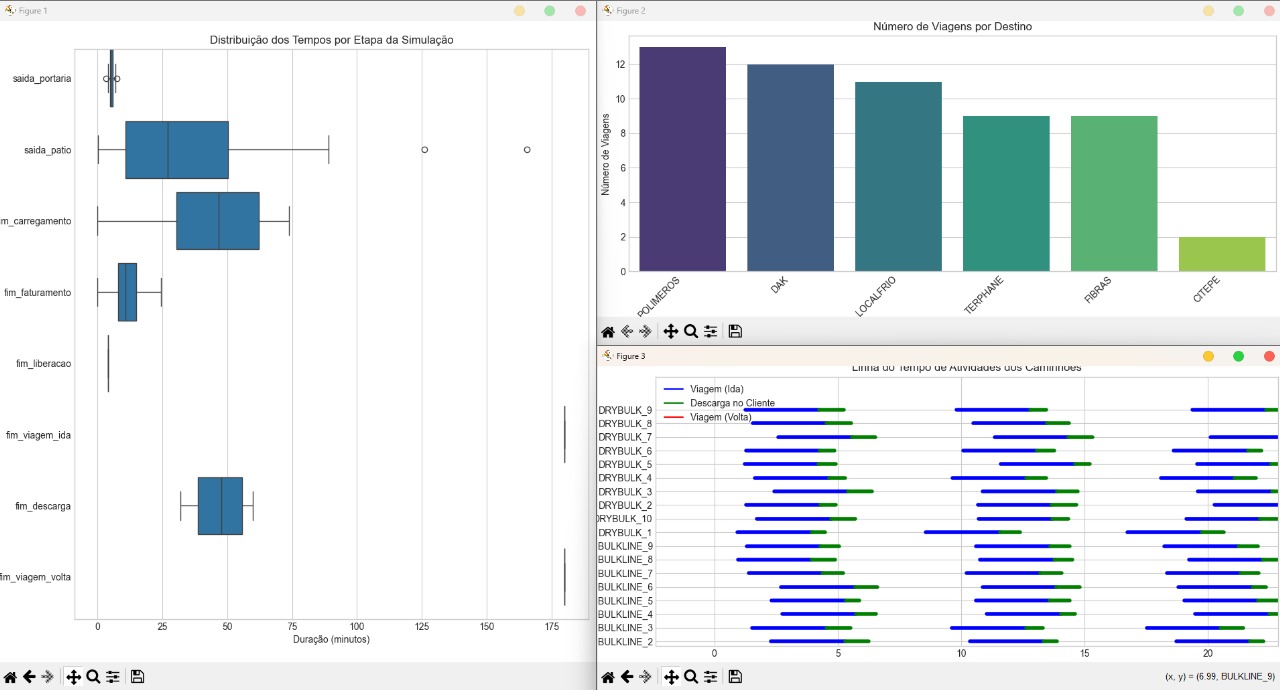The image size is (1280, 690).
Task: Select the saida_patio boxplot box
Action: point(177,150)
